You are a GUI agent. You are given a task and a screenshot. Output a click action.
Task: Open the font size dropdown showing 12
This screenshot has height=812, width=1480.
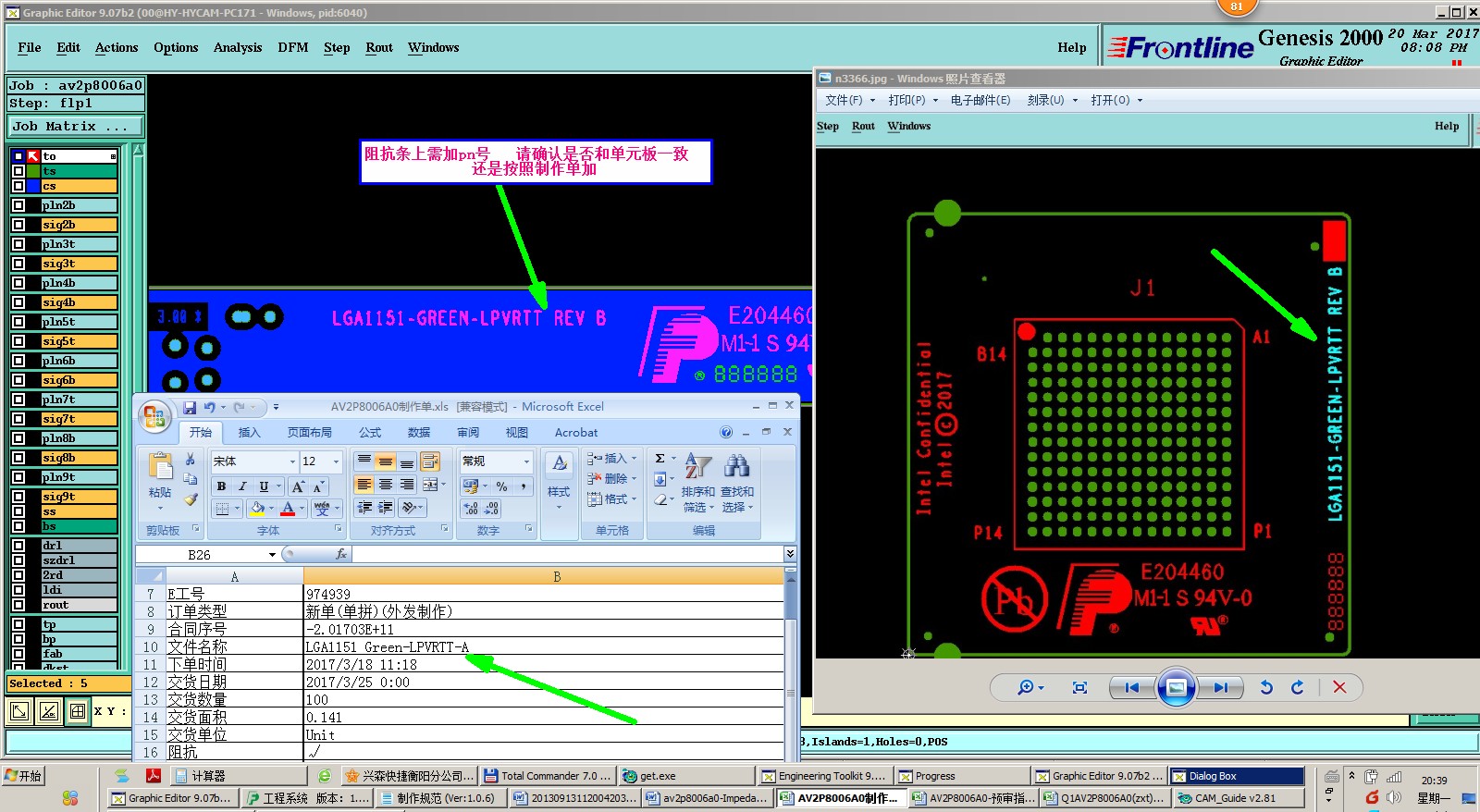click(336, 461)
